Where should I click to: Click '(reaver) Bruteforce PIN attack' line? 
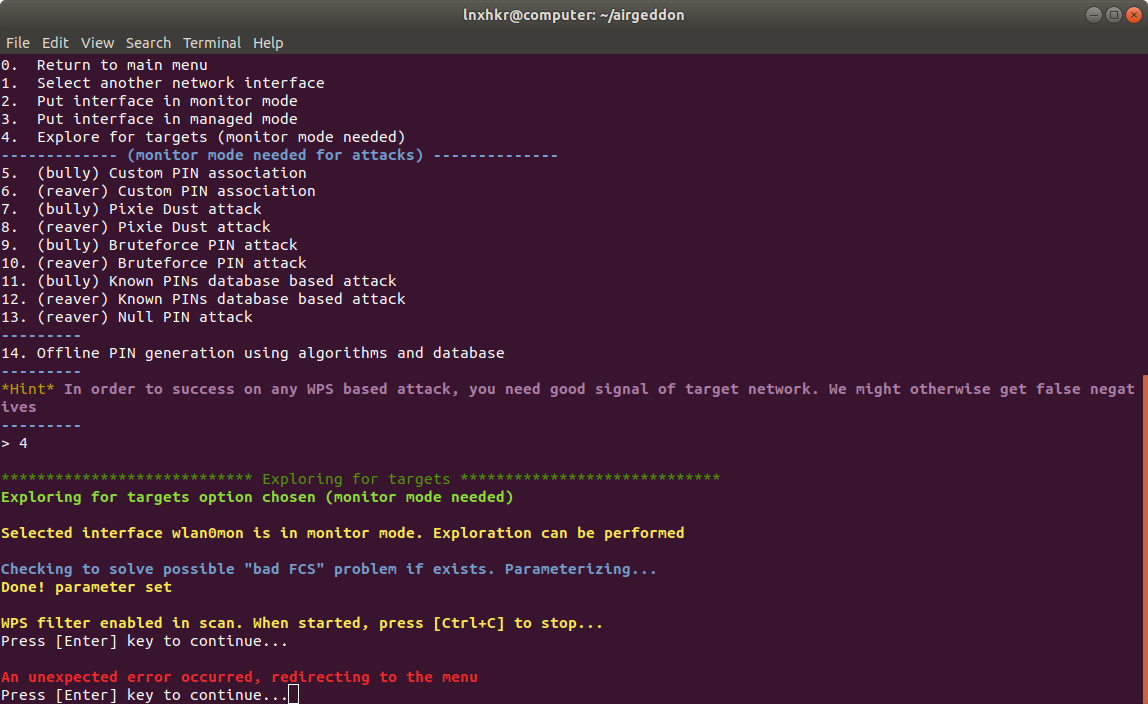[x=154, y=263]
